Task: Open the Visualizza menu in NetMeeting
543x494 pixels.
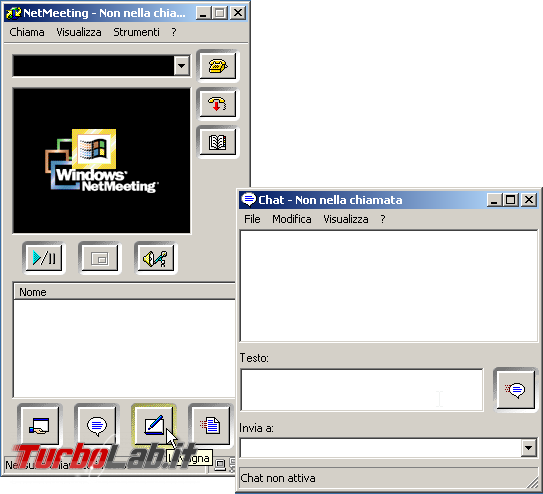Action: tap(79, 32)
